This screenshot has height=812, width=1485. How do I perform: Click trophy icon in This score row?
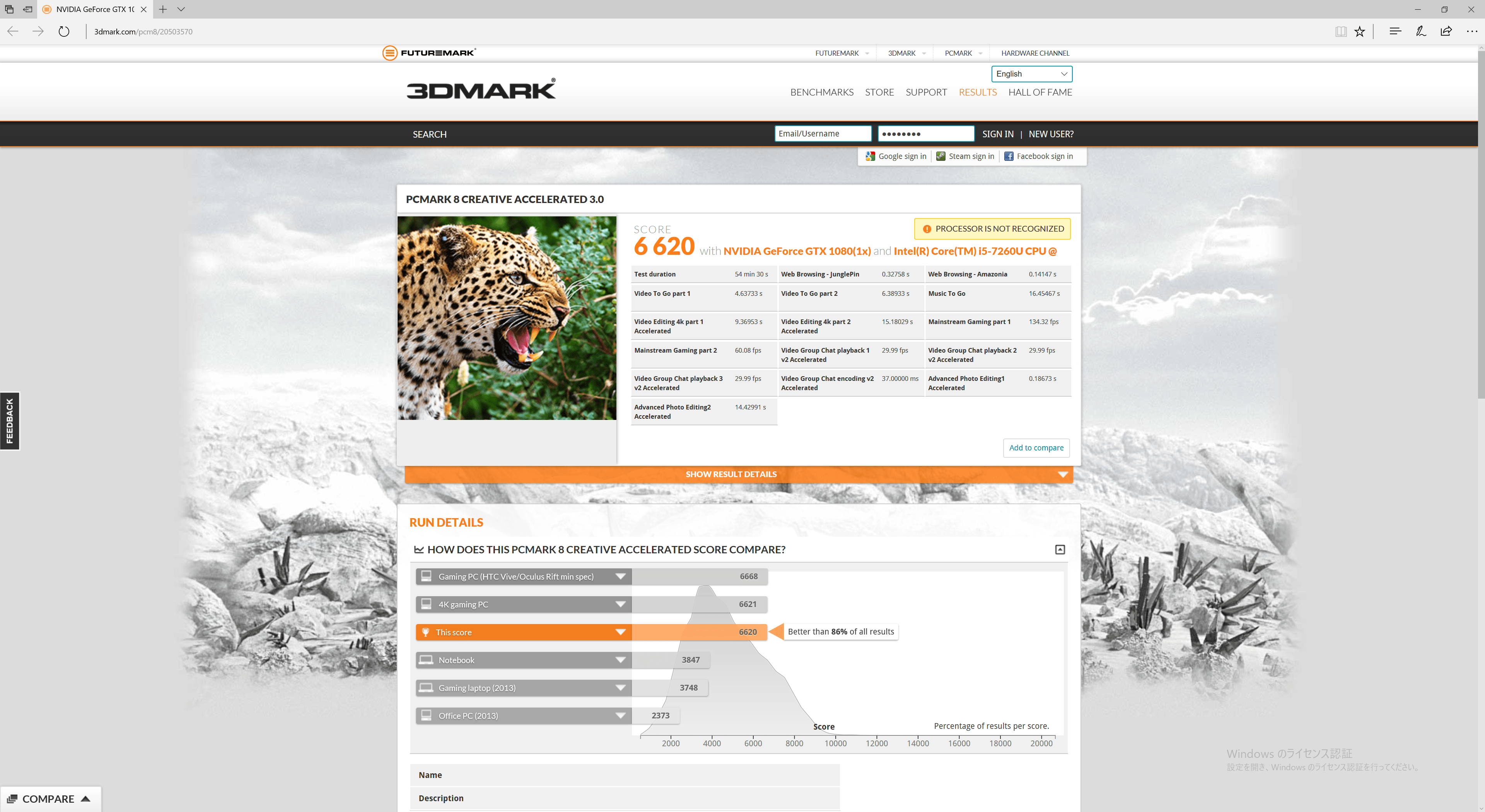[x=425, y=631]
